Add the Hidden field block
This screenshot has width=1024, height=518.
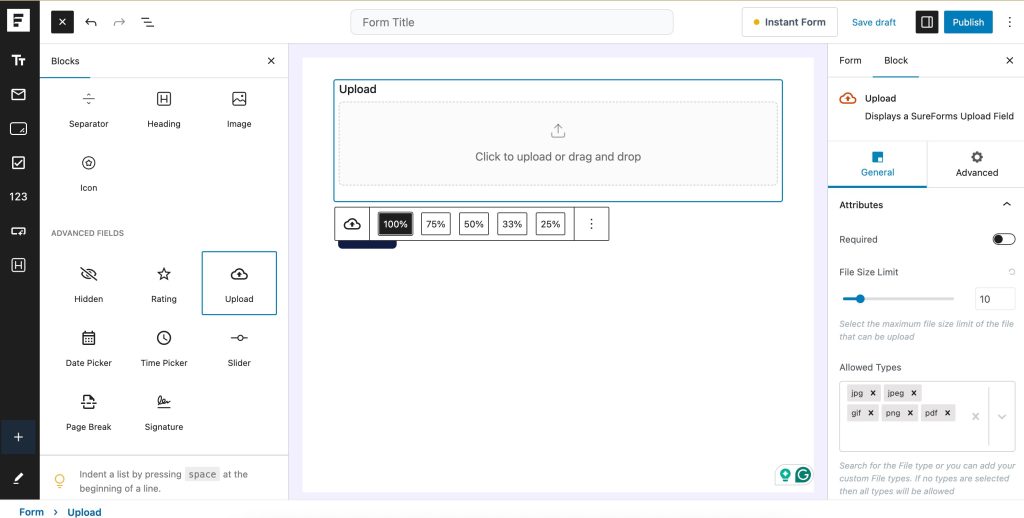coord(89,282)
